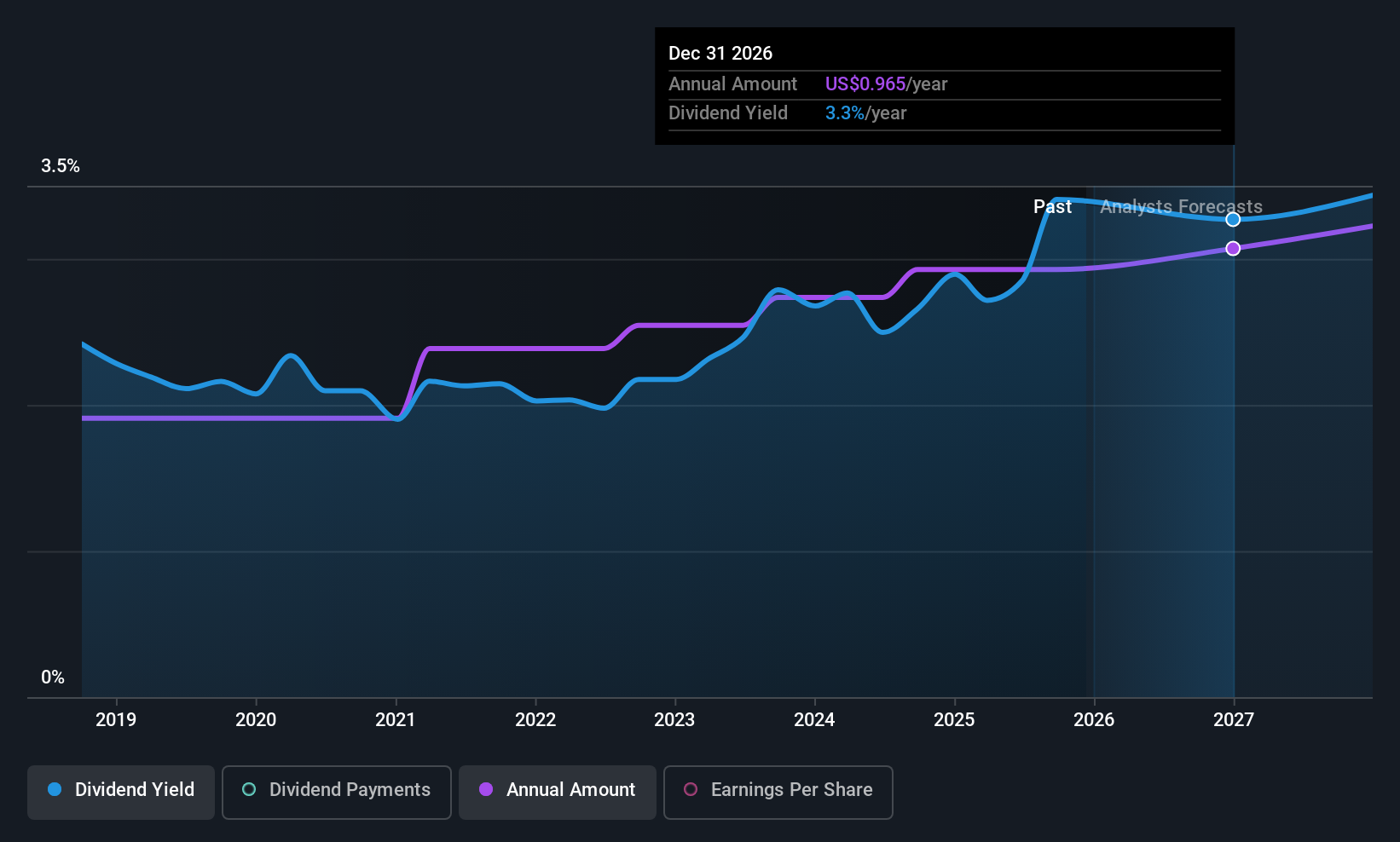Switch to the Past period label
Image resolution: width=1400 pixels, height=842 pixels.
[x=1053, y=206]
